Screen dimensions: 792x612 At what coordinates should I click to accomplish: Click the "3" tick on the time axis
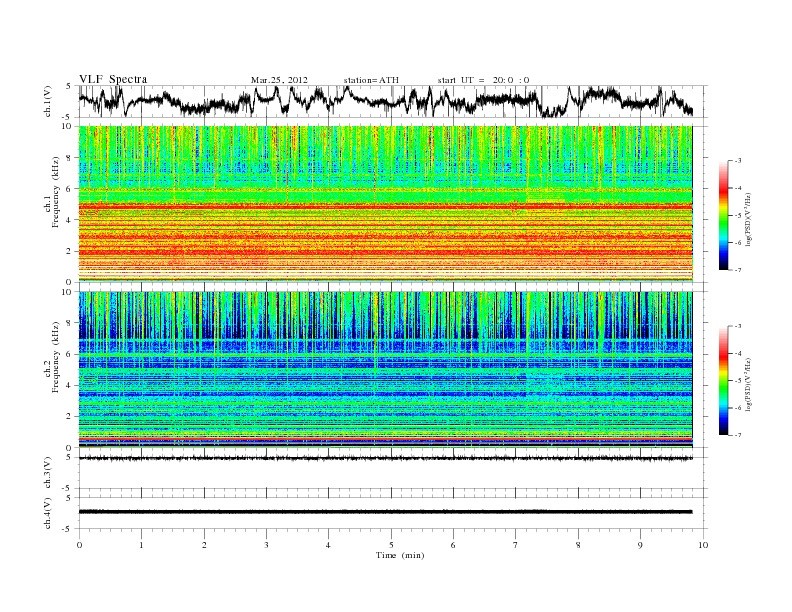click(266, 545)
